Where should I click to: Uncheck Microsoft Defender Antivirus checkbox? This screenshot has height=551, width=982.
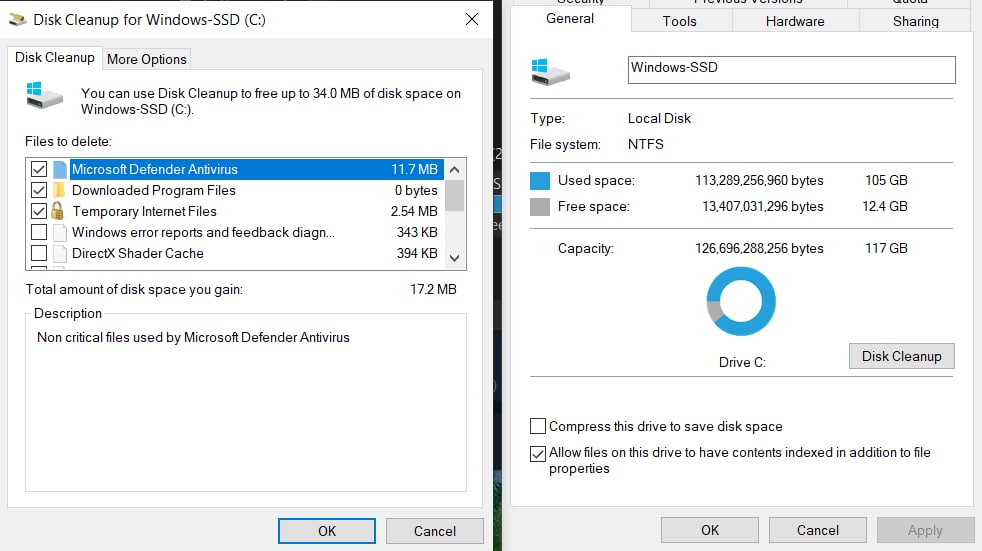point(39,169)
